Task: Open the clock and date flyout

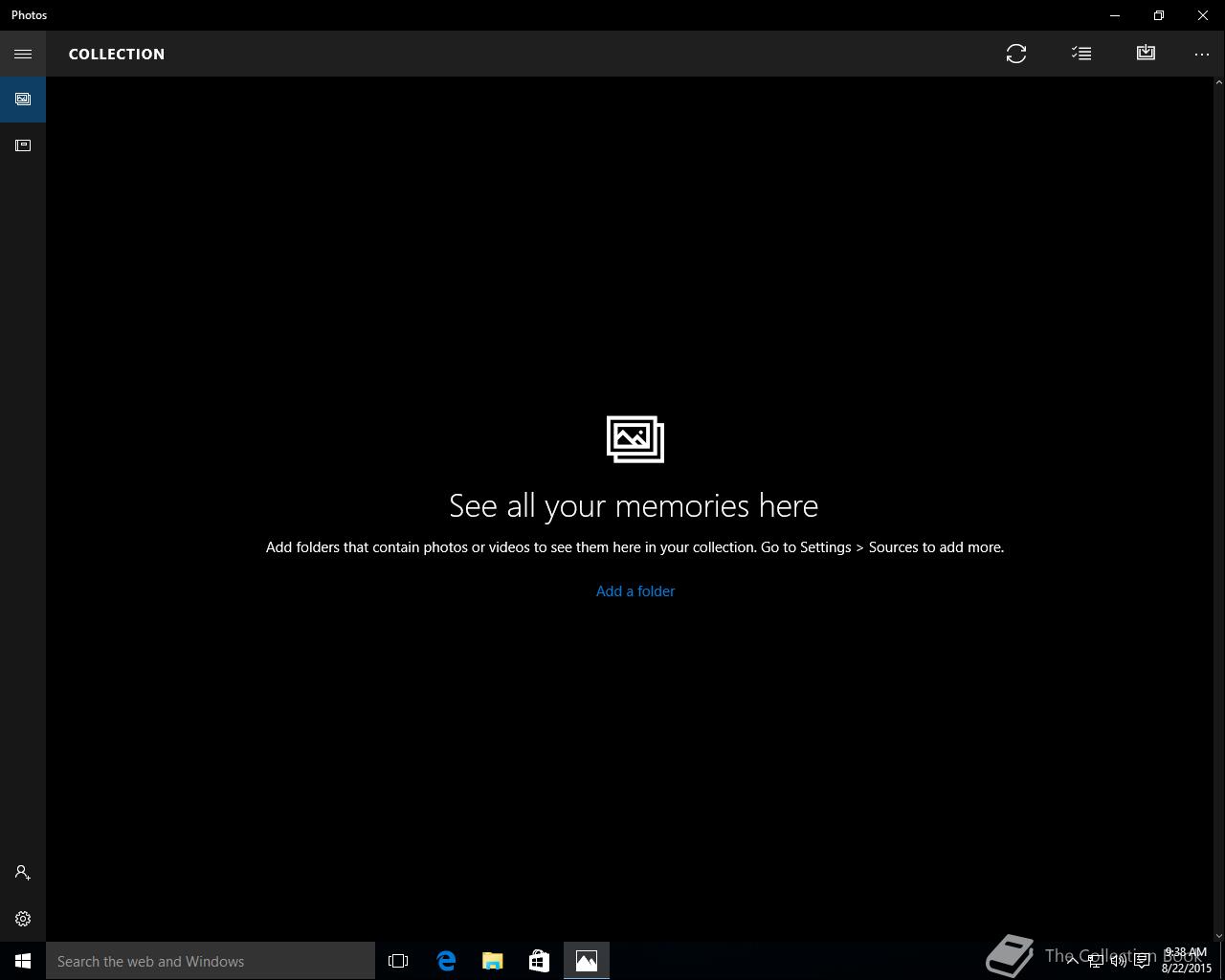Action: 1187,961
